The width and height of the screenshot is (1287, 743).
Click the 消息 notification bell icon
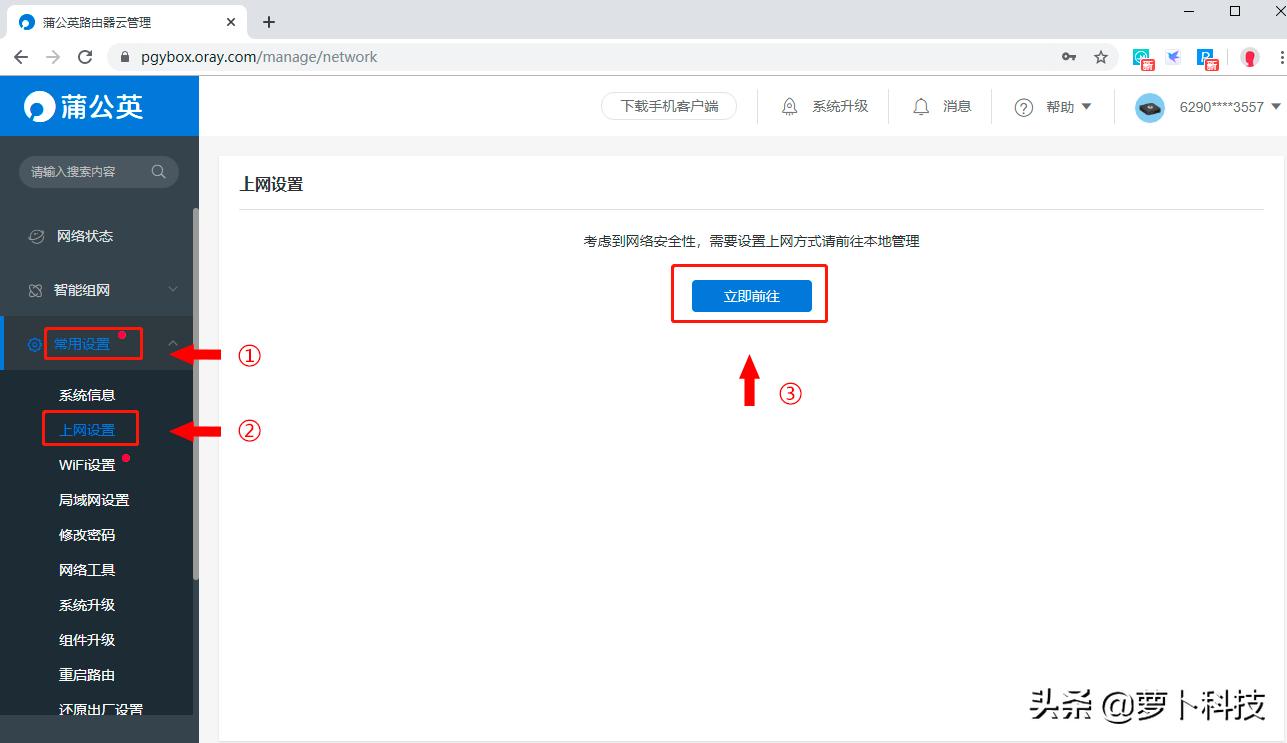pyautogui.click(x=921, y=106)
